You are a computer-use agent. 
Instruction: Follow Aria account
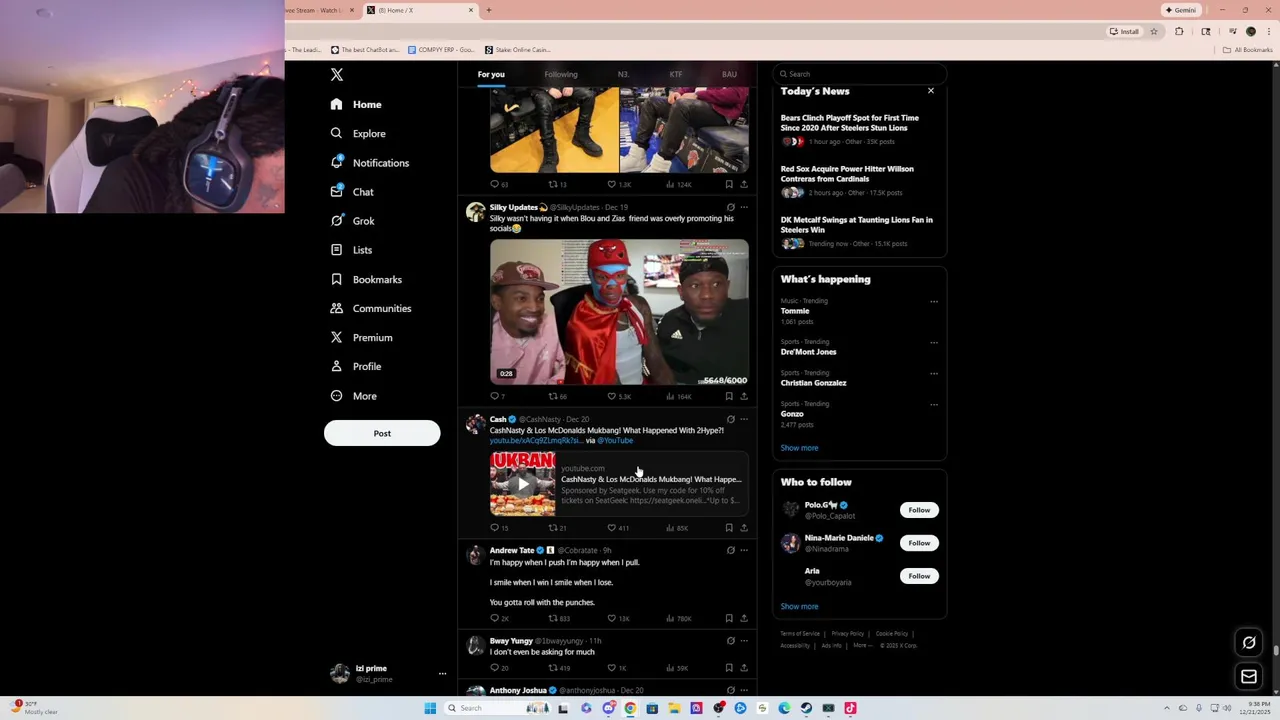(919, 576)
